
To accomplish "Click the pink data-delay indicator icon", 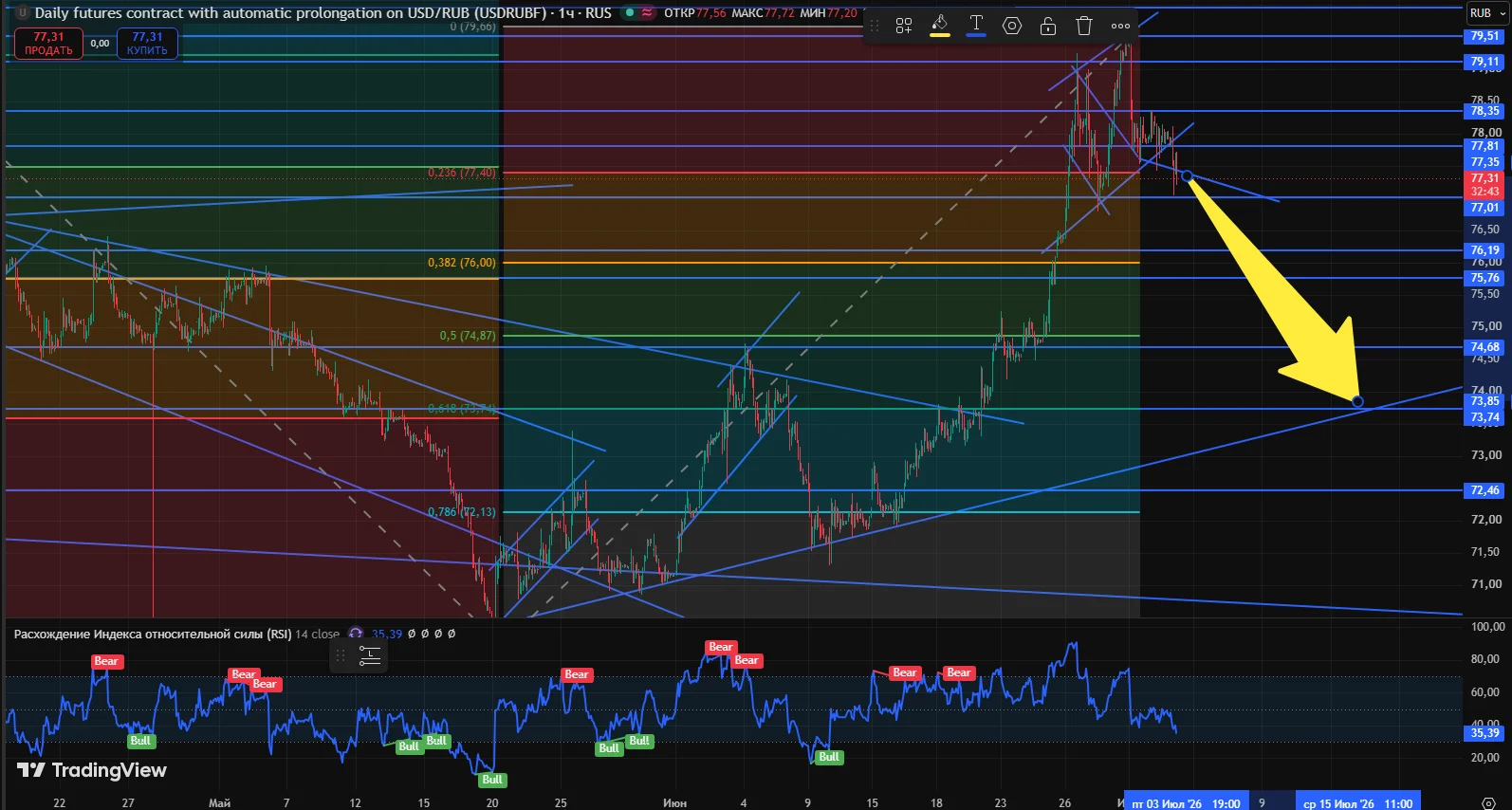I will click(647, 12).
